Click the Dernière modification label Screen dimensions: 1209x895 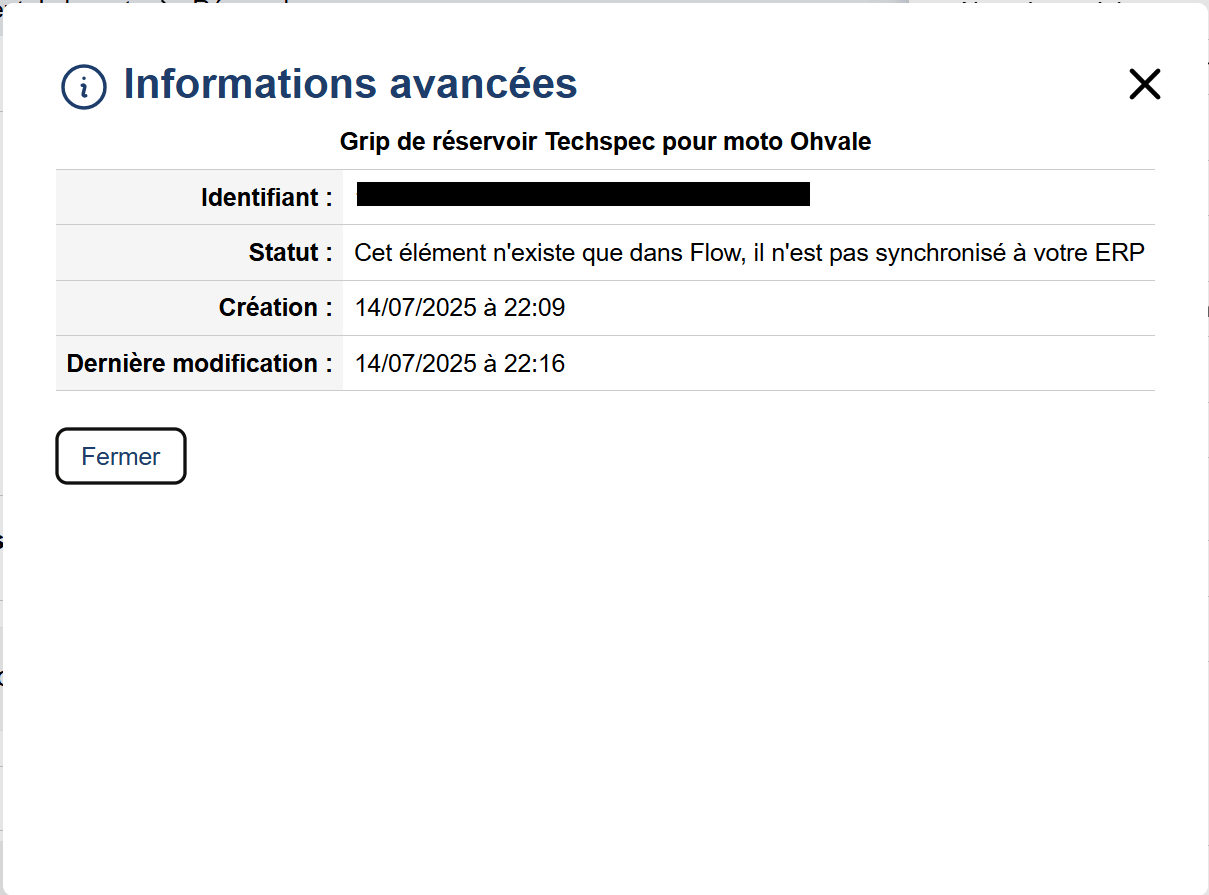pos(199,363)
